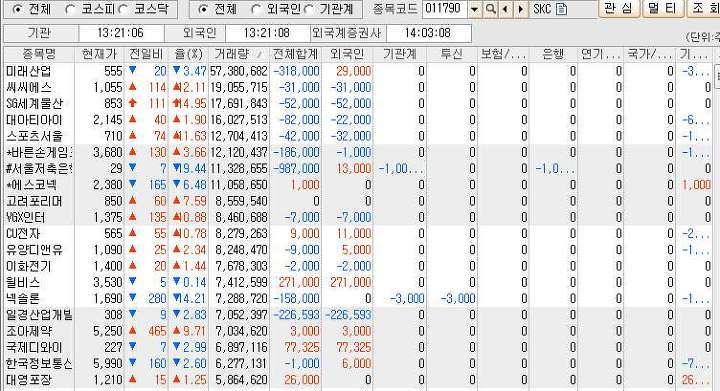Viewport: 720px width, 391px height.
Task: Sort by 투신 column header
Action: [x=452, y=54]
